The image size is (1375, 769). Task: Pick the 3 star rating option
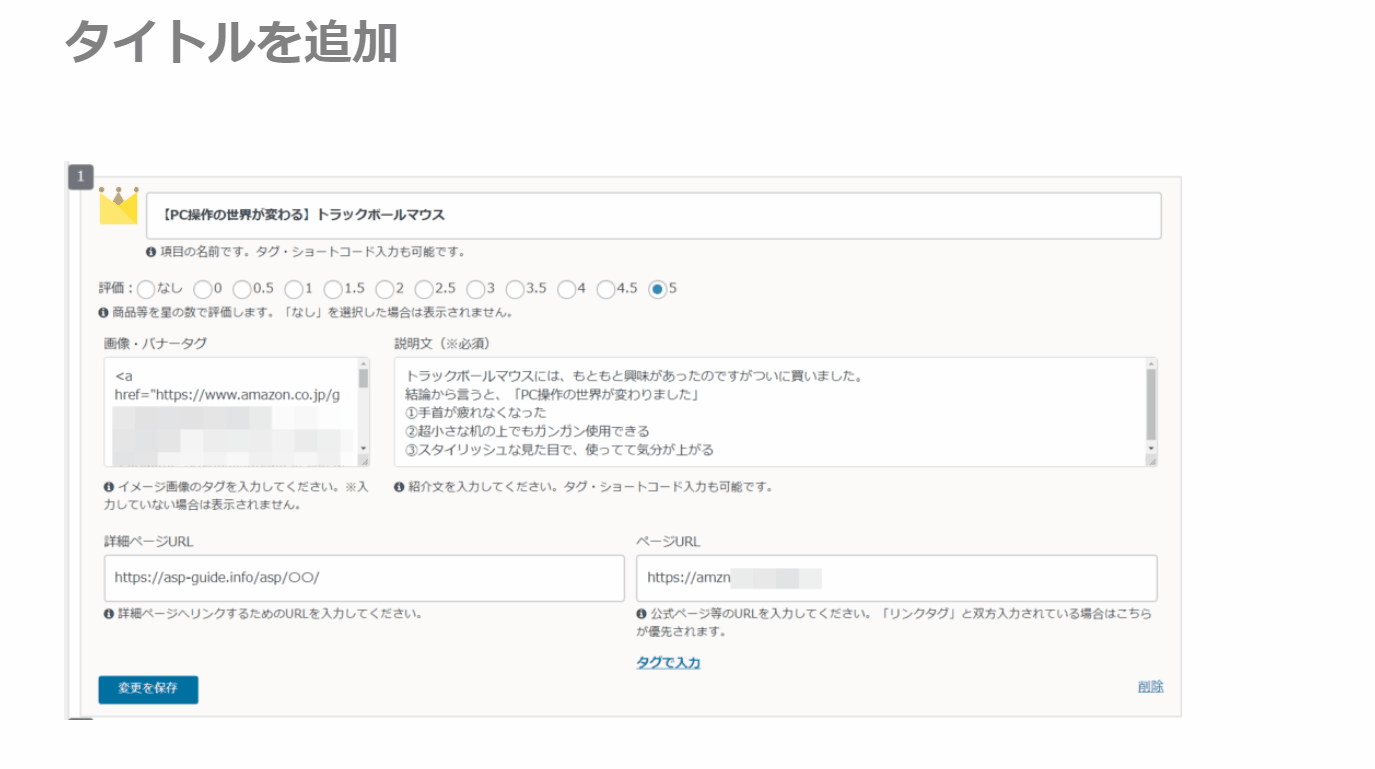(x=476, y=289)
